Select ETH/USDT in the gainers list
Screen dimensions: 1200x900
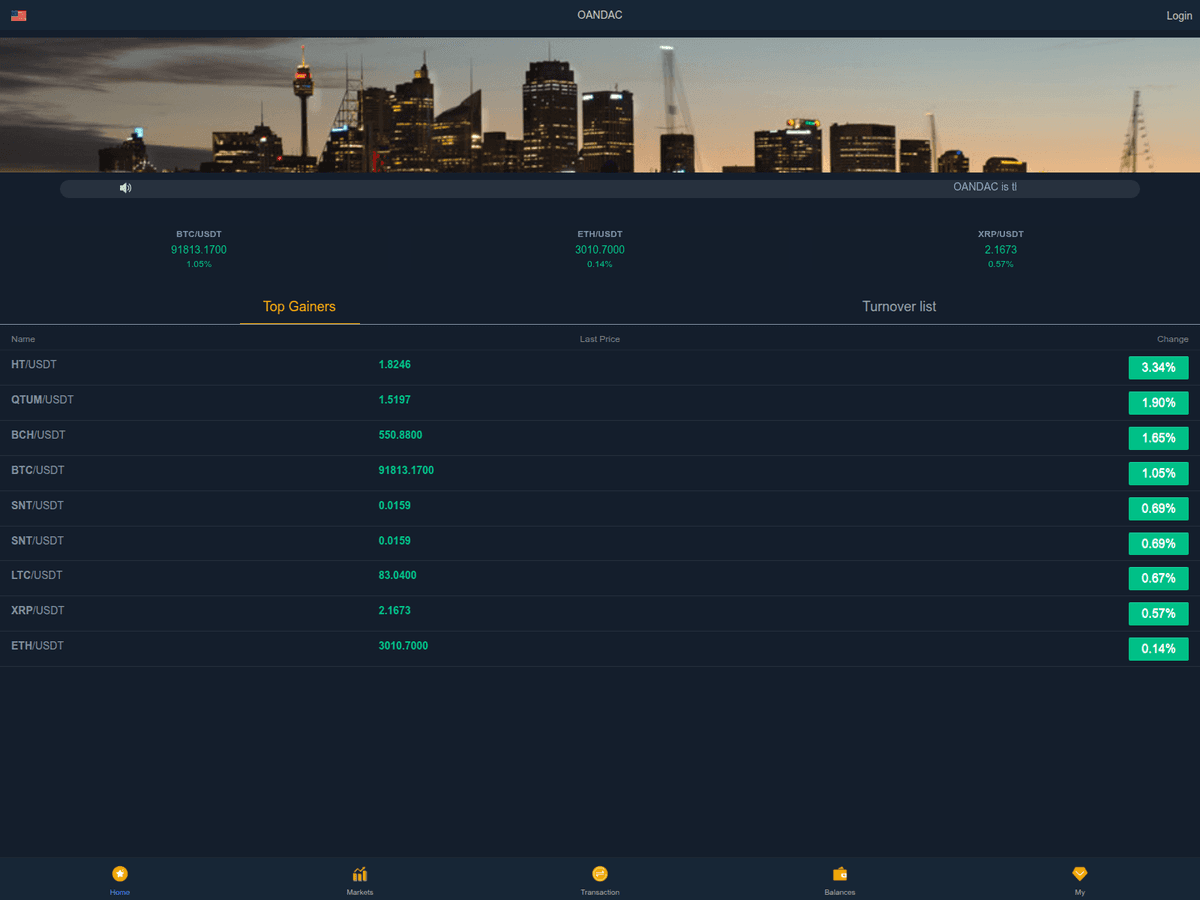(37, 646)
